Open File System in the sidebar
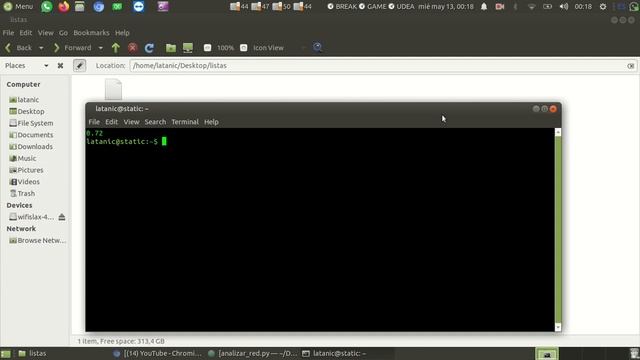The width and height of the screenshot is (640, 360). 34,123
